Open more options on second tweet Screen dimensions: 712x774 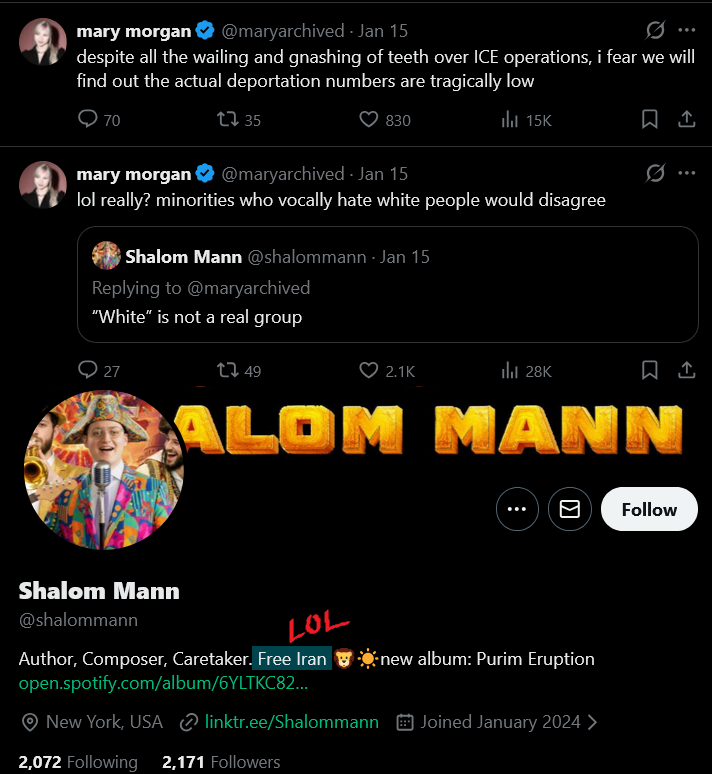tap(686, 173)
